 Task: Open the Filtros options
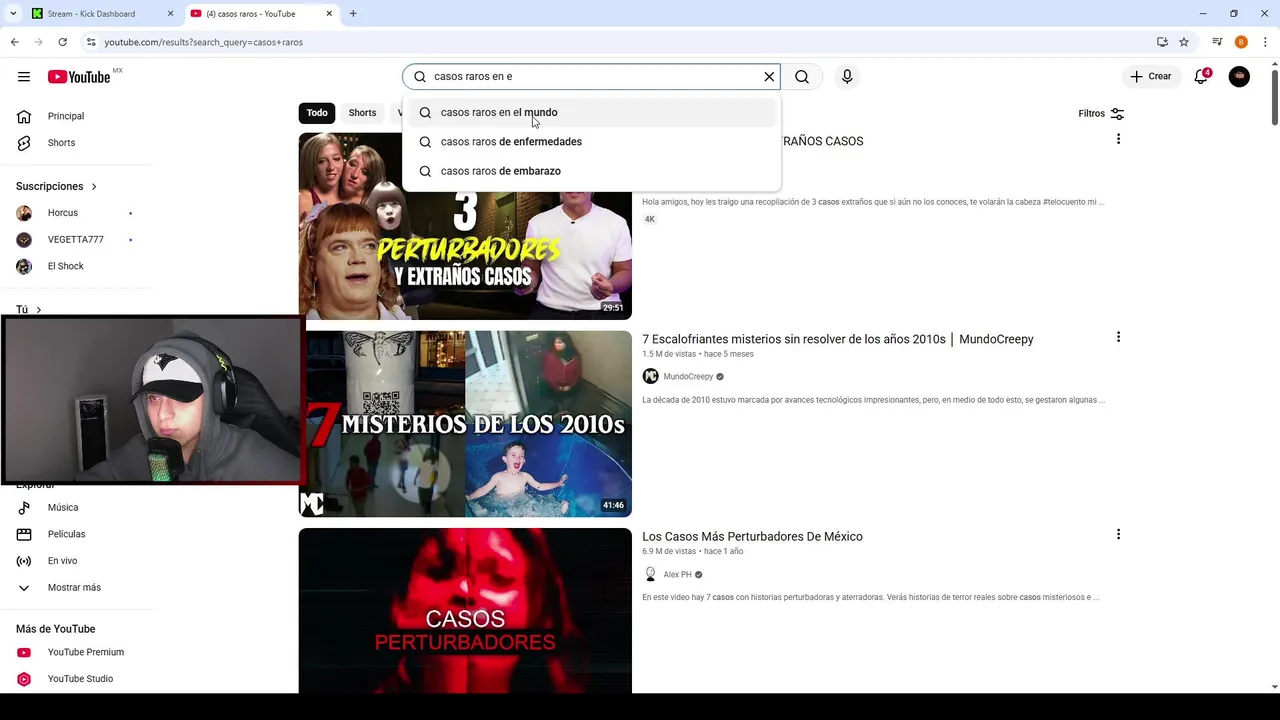[1101, 114]
